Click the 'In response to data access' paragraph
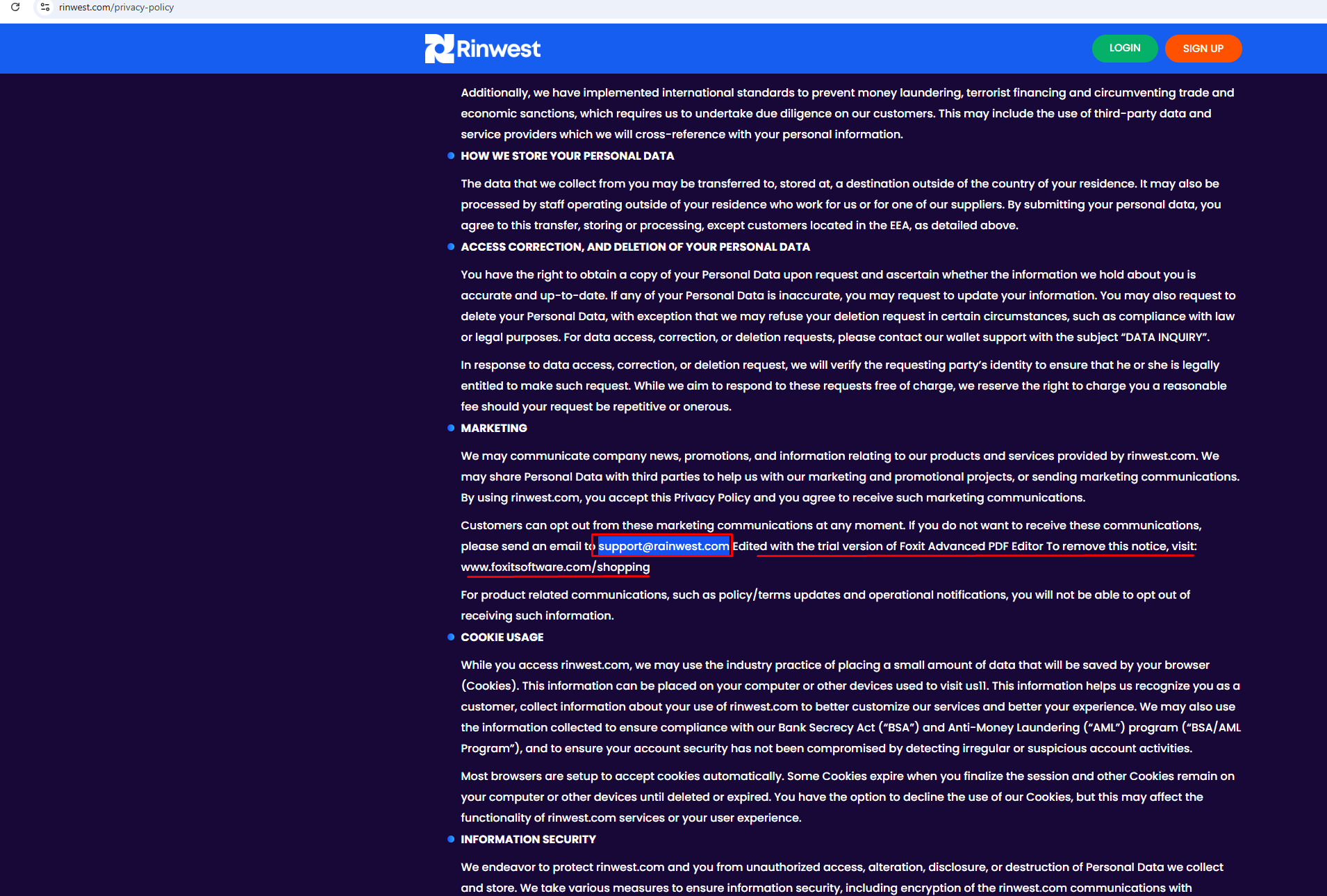This screenshot has width=1327, height=896. tap(843, 385)
